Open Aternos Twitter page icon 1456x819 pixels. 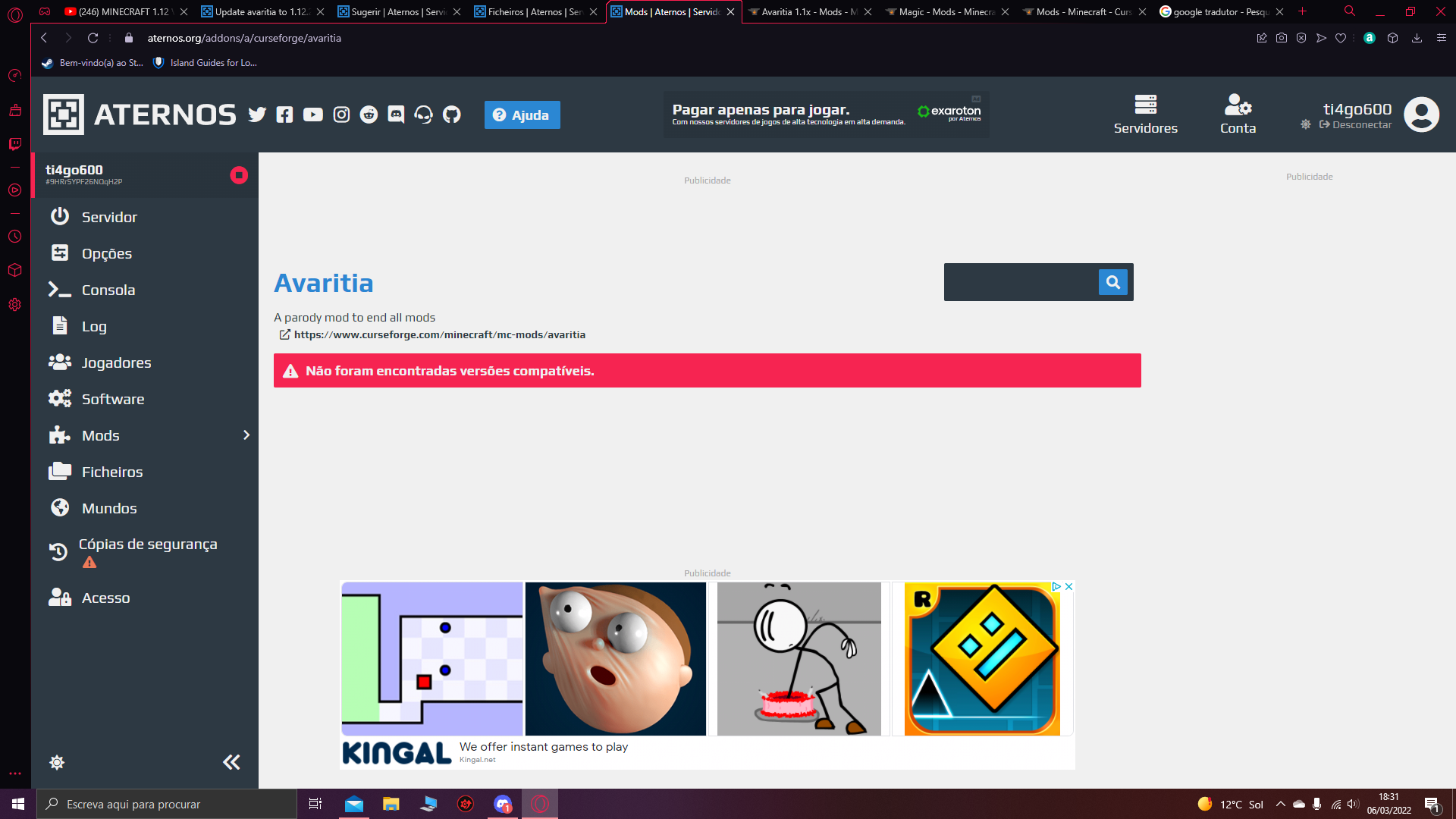pyautogui.click(x=257, y=115)
